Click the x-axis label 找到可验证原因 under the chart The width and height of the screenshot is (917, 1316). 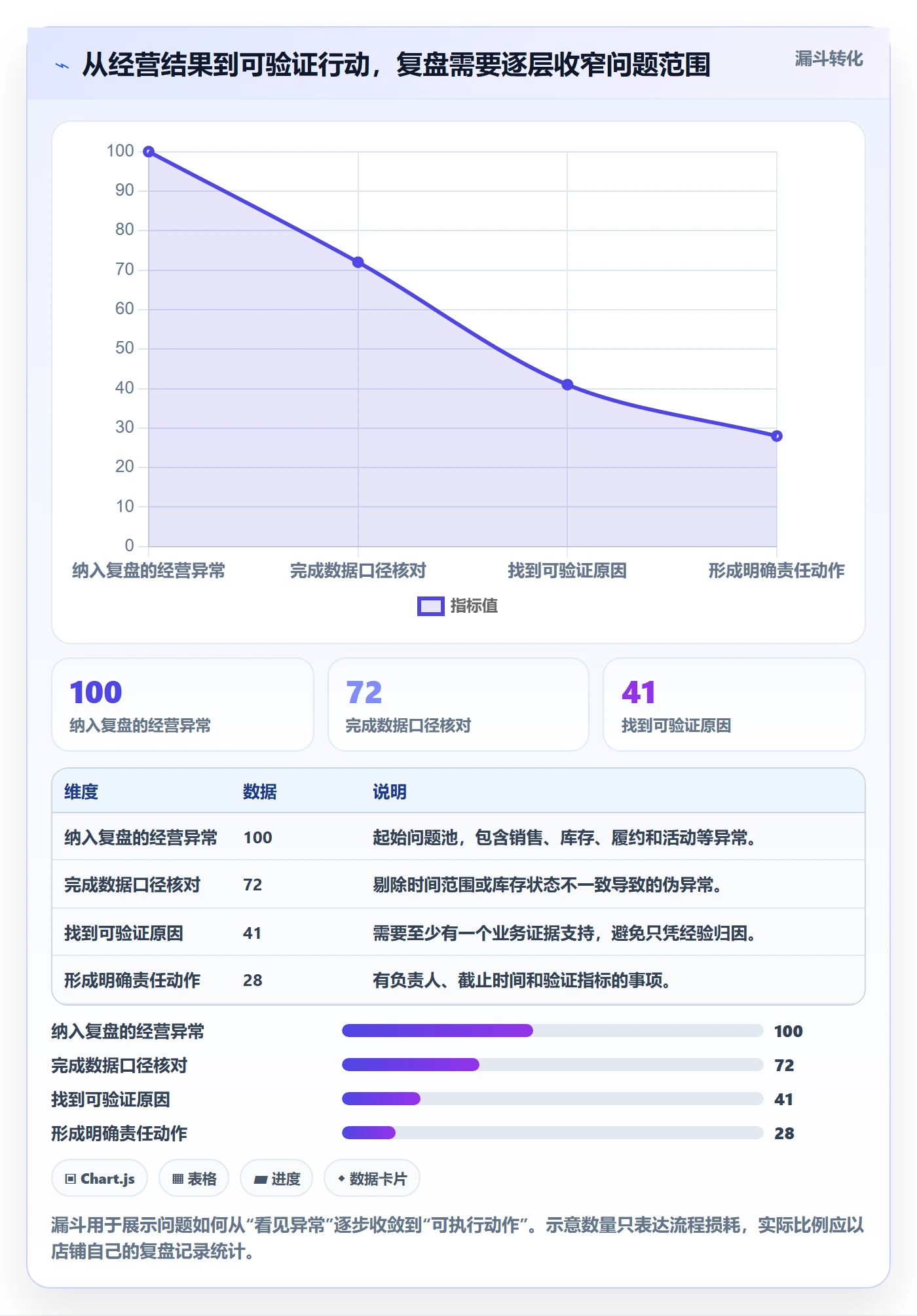pos(567,571)
